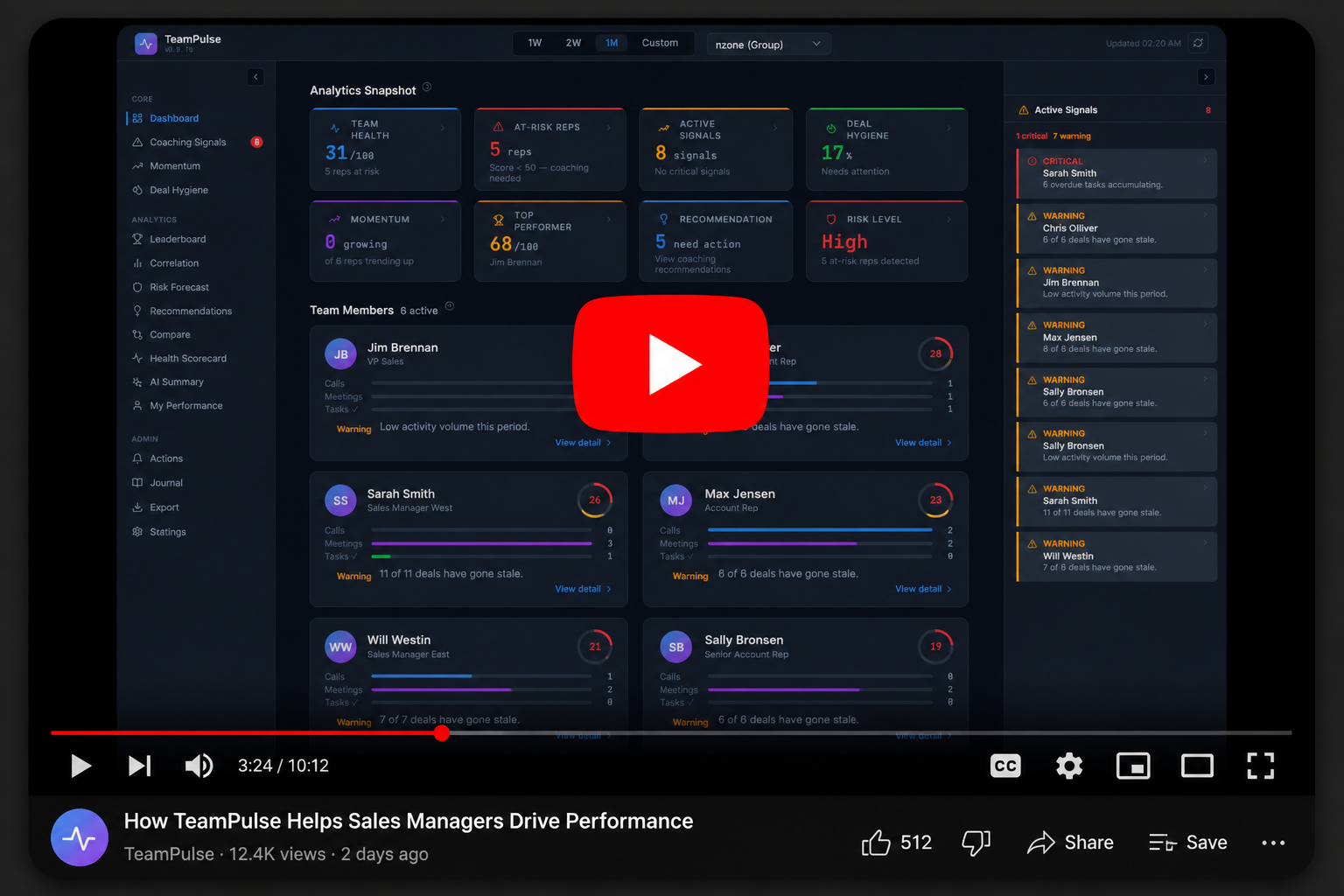Collapse the Active Signals right panel
This screenshot has width=1344, height=896.
[1206, 77]
